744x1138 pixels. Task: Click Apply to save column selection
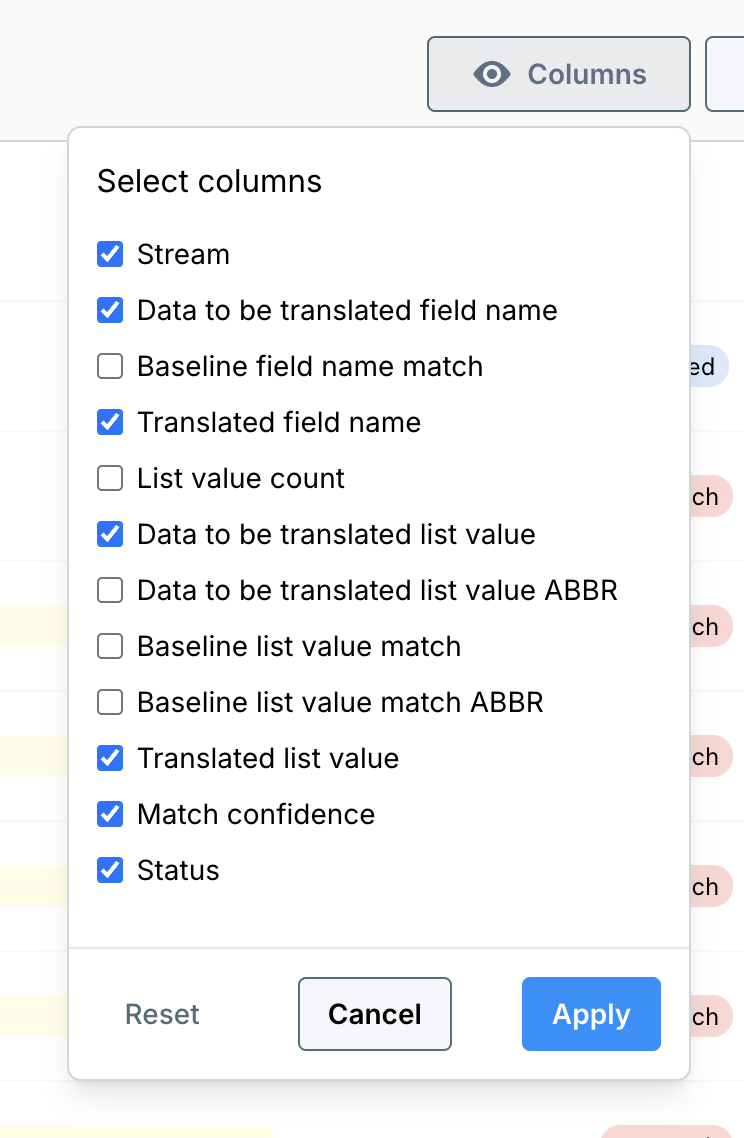(591, 1014)
